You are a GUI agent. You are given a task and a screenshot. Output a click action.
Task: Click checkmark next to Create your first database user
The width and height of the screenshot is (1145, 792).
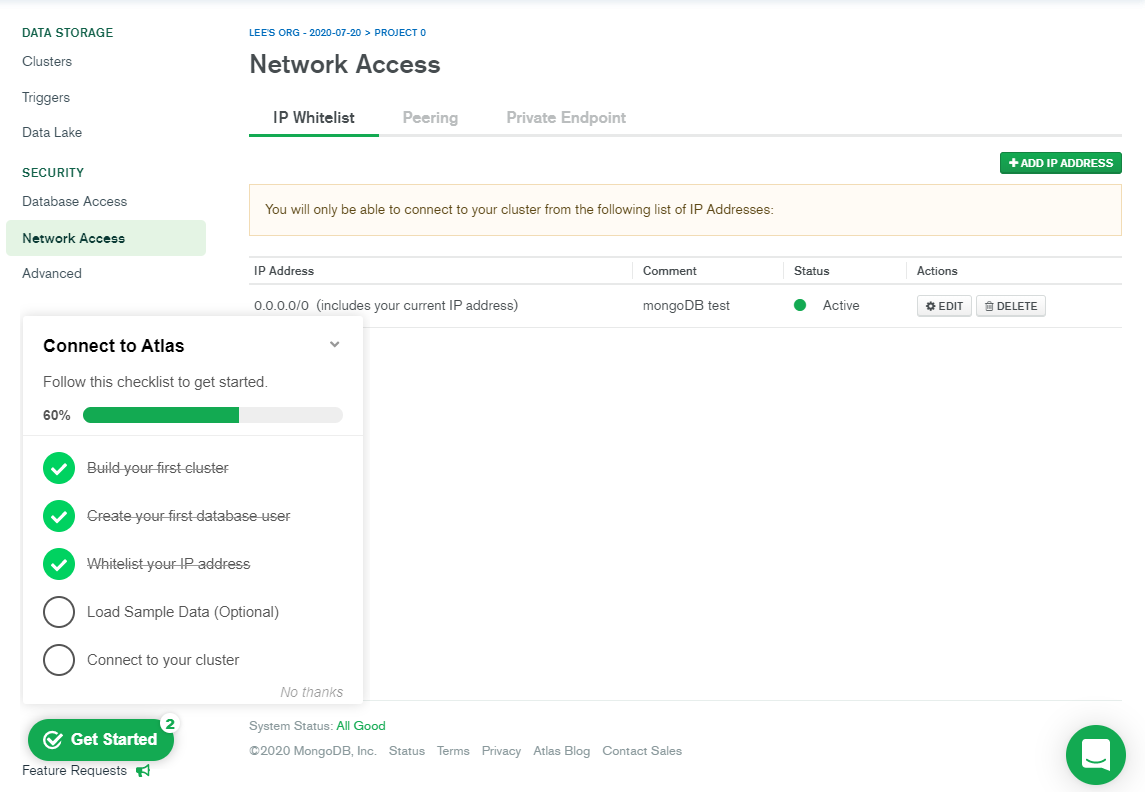coord(59,516)
